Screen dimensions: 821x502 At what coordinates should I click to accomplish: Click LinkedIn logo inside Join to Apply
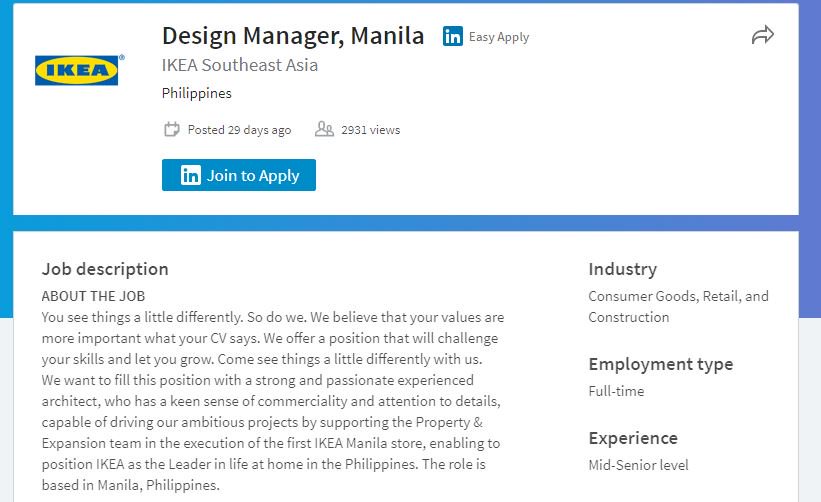pyautogui.click(x=191, y=175)
